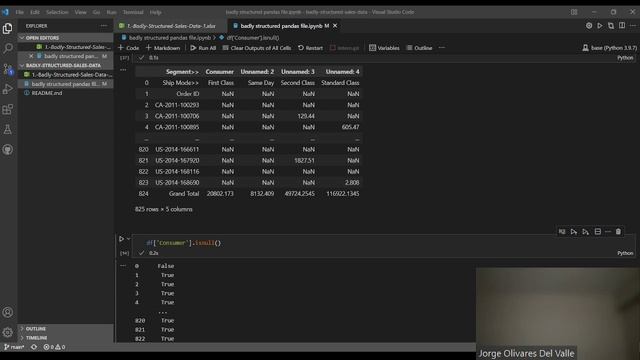
Task: Open notebook toolbar overflow ellipsis
Action: (x=442, y=48)
